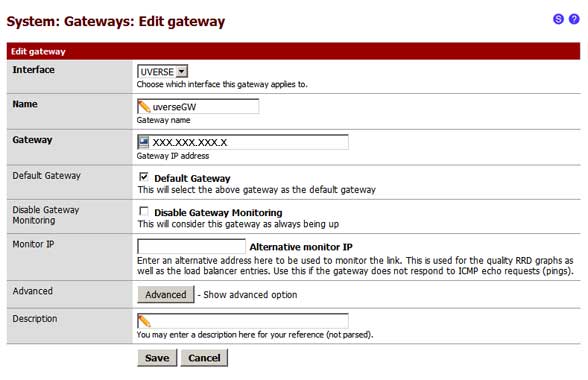Click the Edit gateway red header bar

pyautogui.click(x=293, y=51)
